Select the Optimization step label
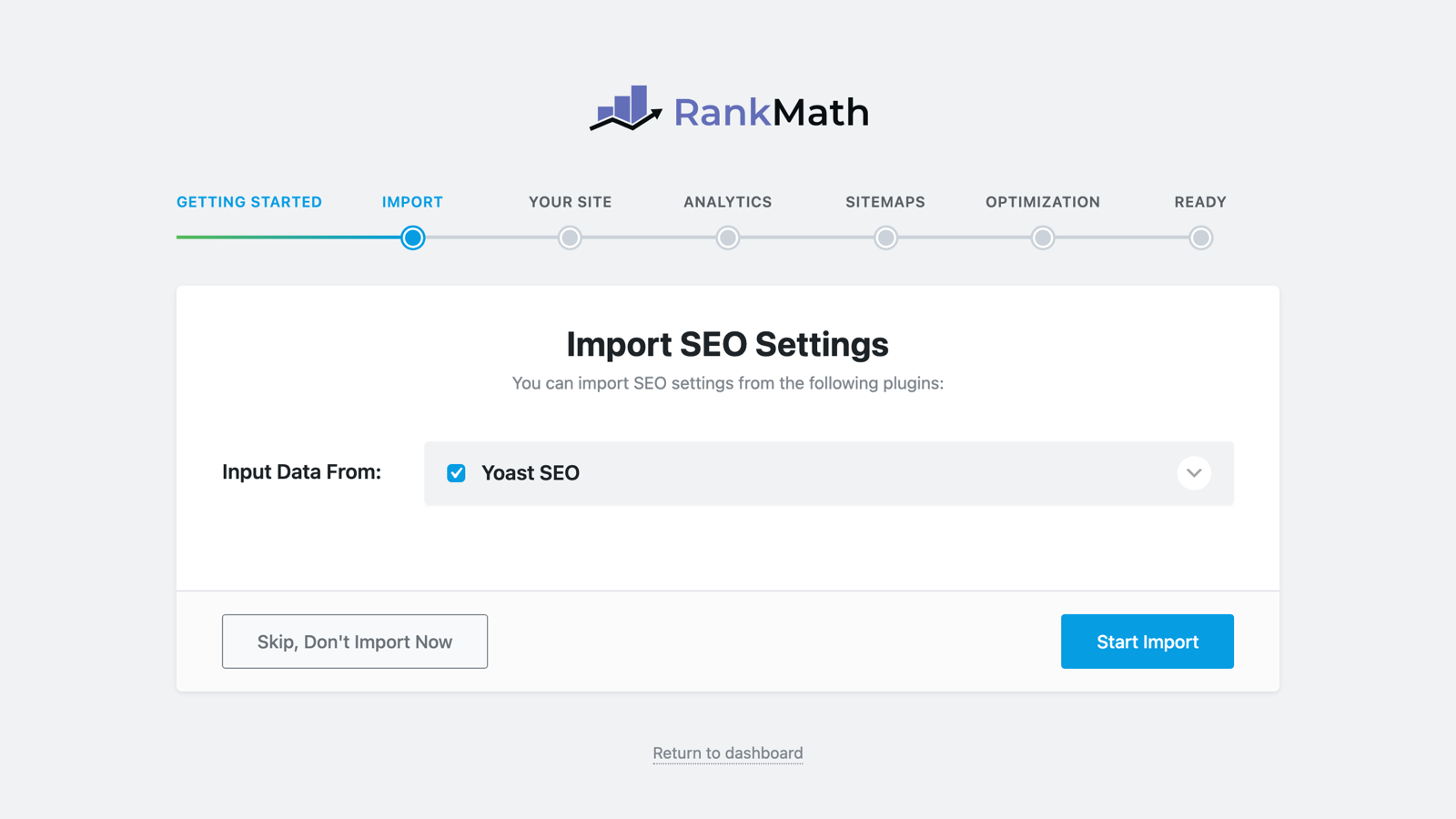 (x=1043, y=202)
